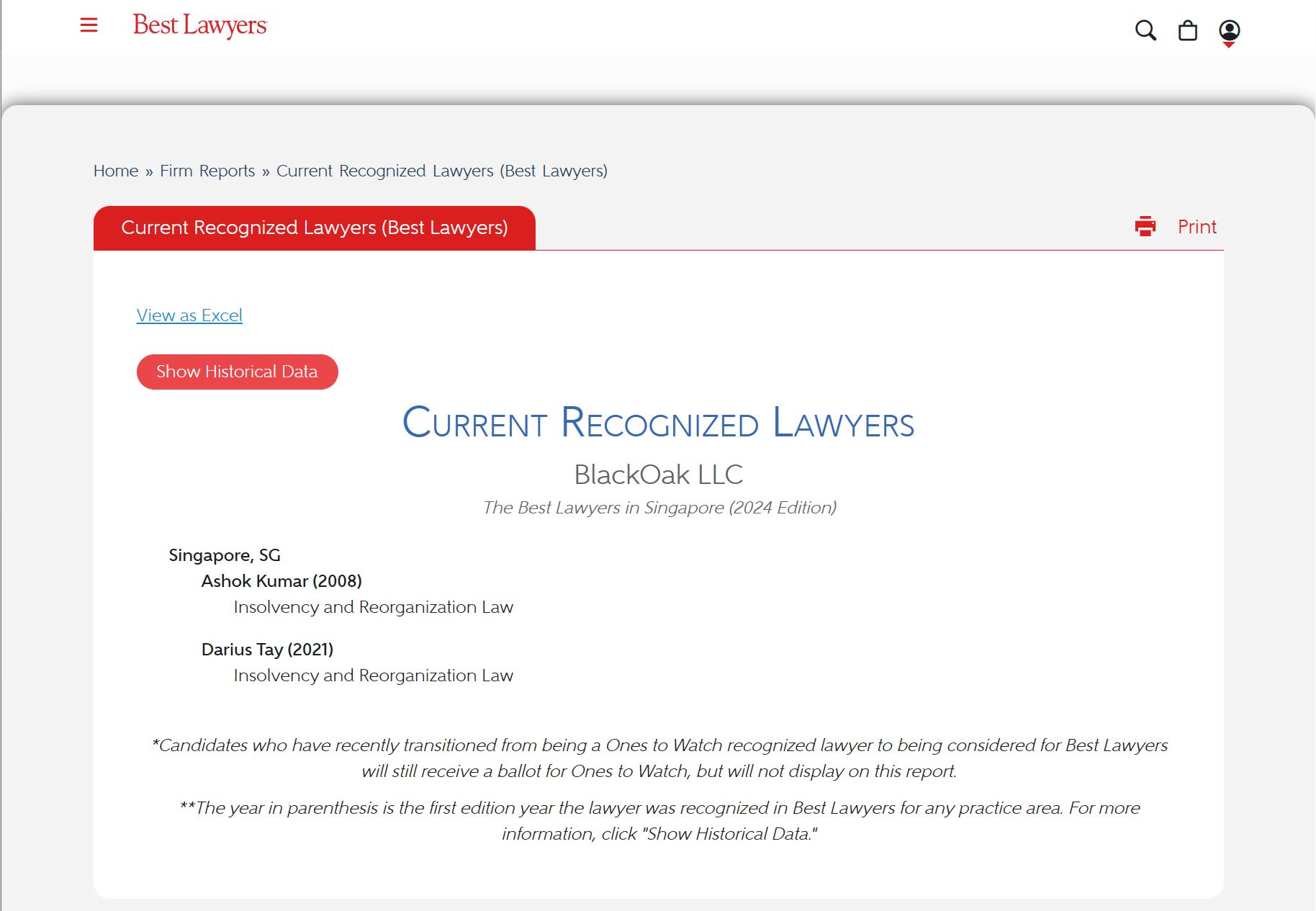Click the Current Recognized Lawyers heading

click(658, 422)
